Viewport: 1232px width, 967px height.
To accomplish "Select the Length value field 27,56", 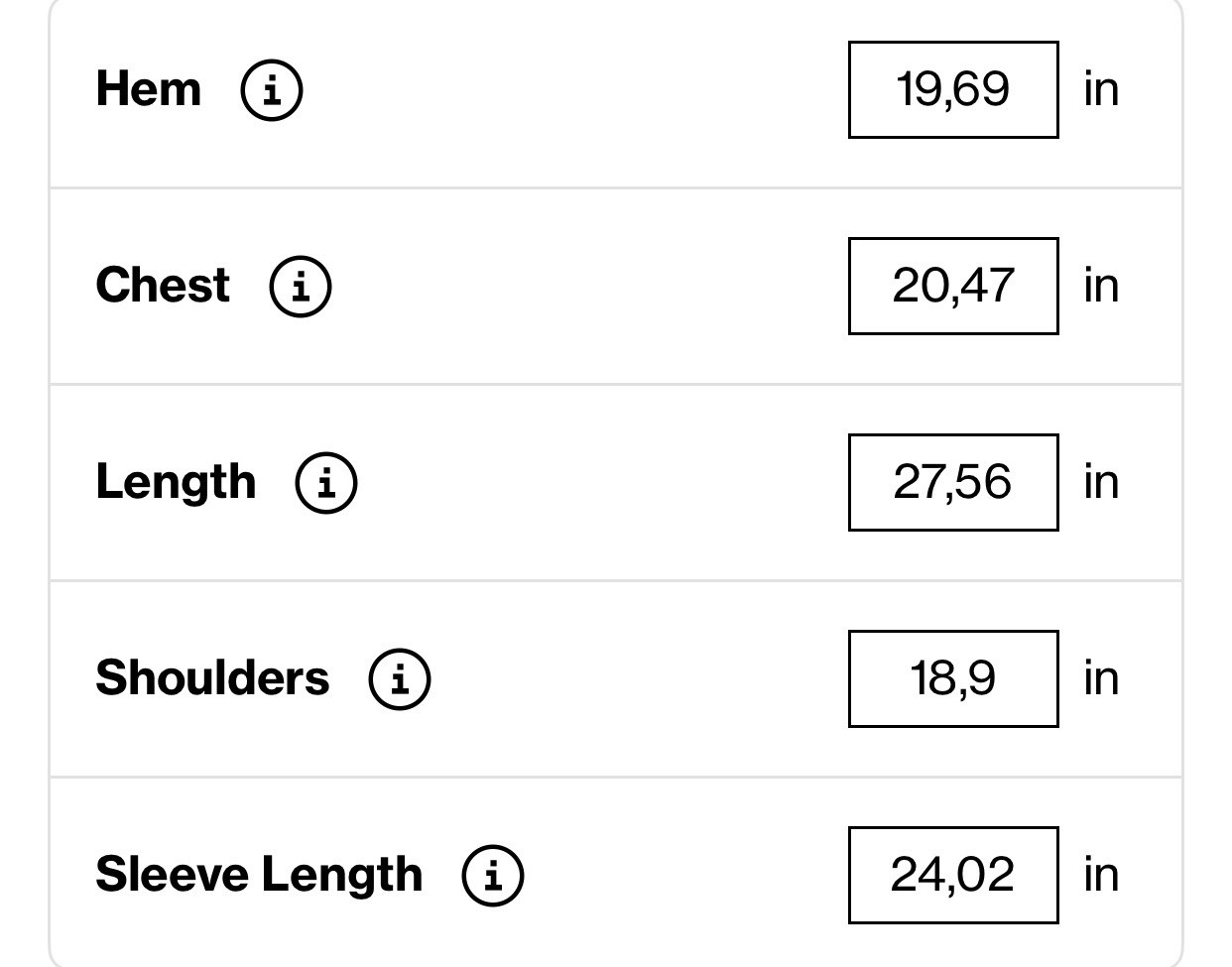I will point(953,482).
